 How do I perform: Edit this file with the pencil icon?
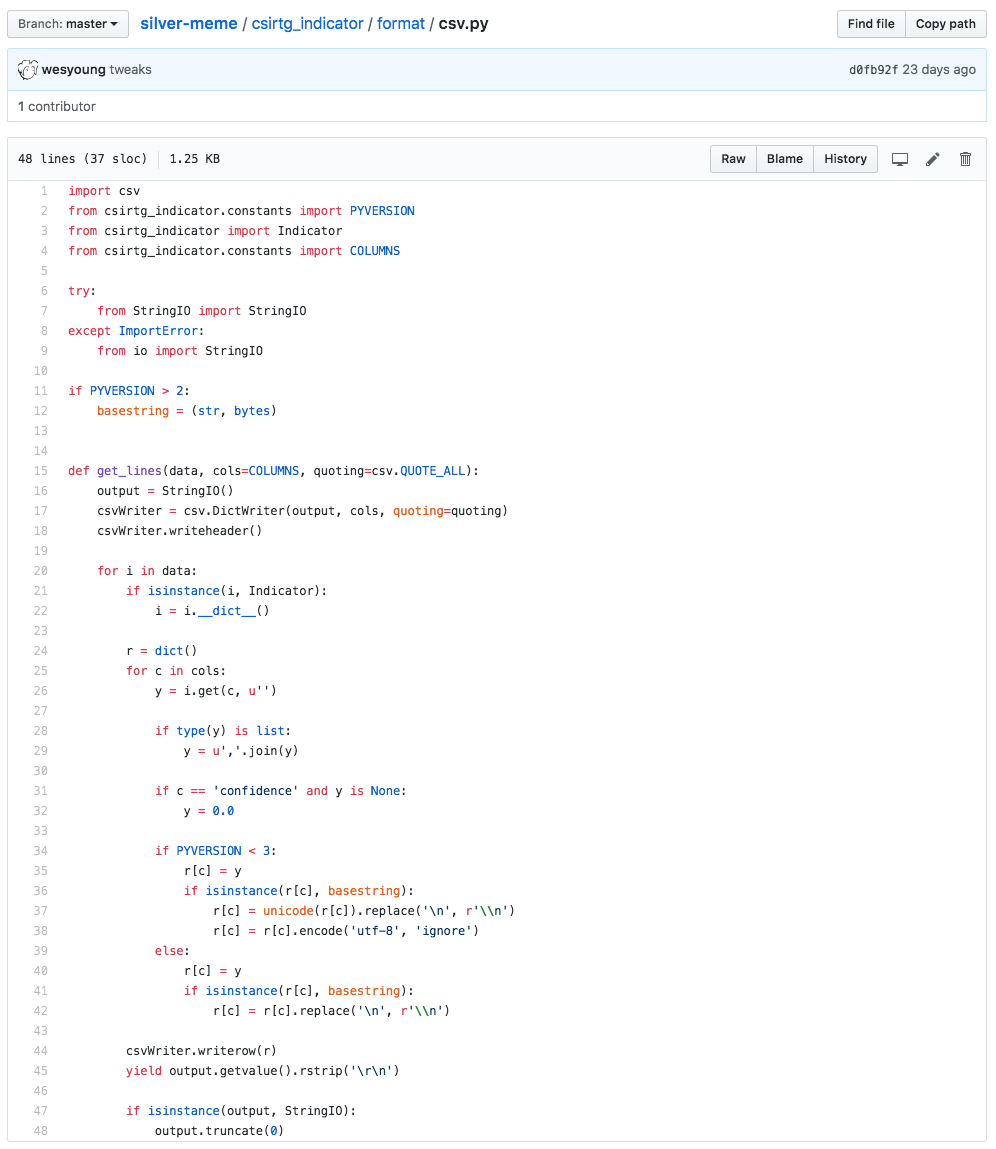932,159
